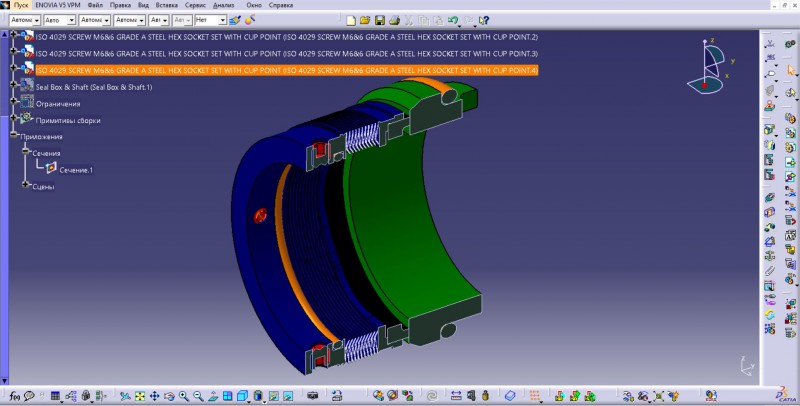Click the Zoom Out magnifier
Viewport: 800px width, 406px height.
tap(198, 396)
